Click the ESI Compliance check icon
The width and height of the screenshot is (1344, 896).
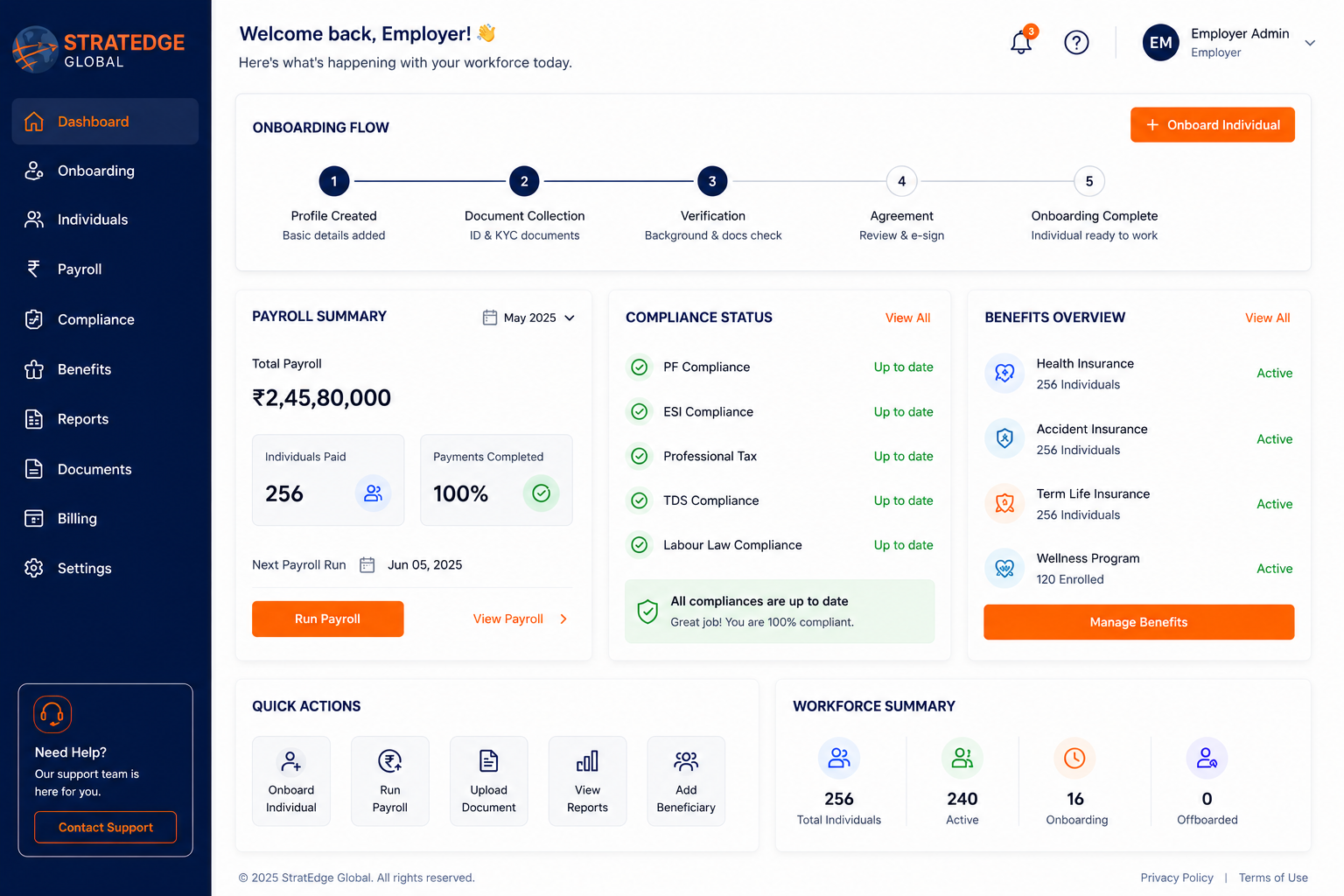pyautogui.click(x=640, y=411)
